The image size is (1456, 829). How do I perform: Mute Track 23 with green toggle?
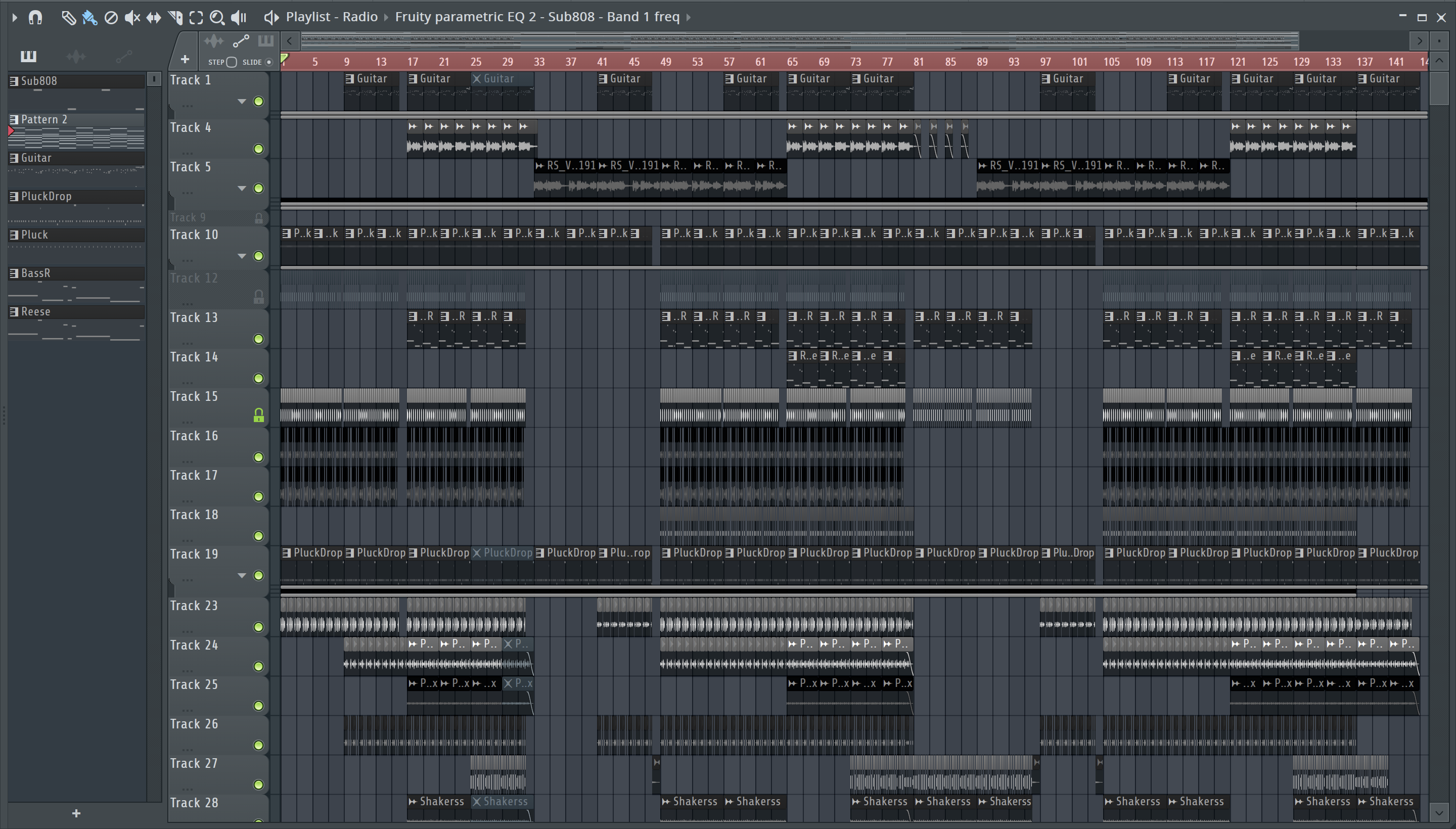[x=258, y=627]
